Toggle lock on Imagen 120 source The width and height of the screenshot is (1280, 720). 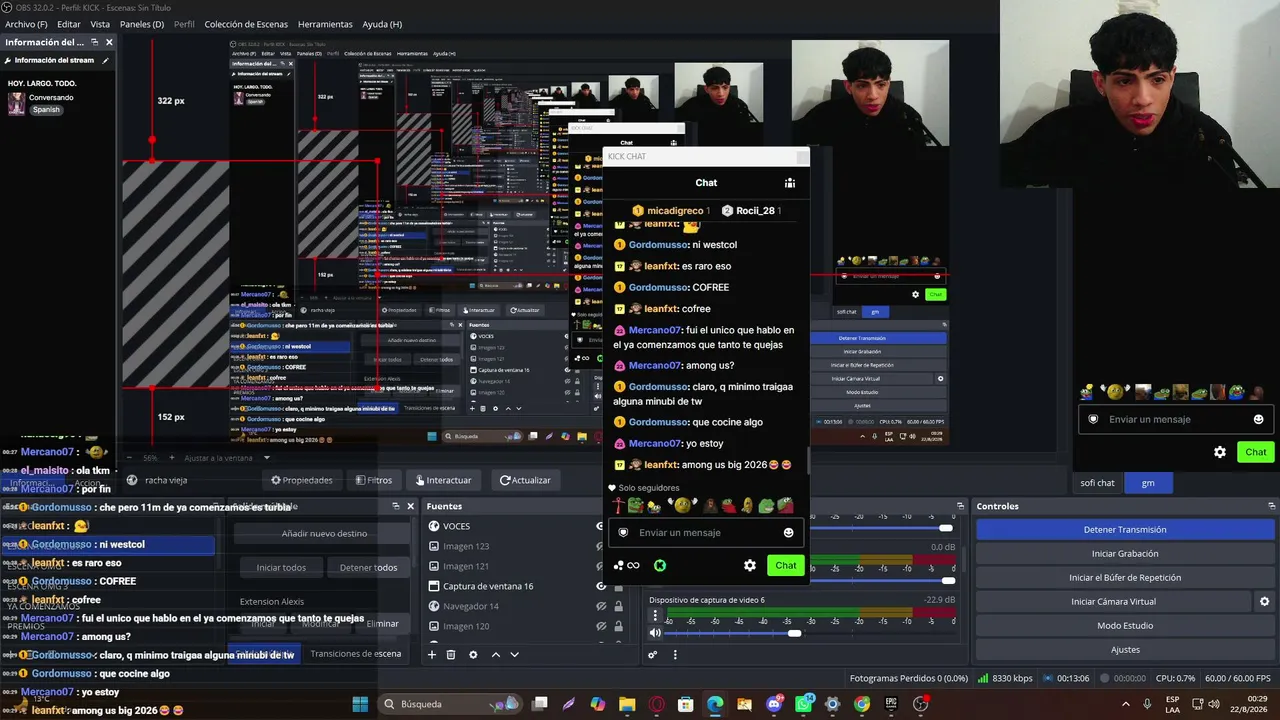click(619, 626)
